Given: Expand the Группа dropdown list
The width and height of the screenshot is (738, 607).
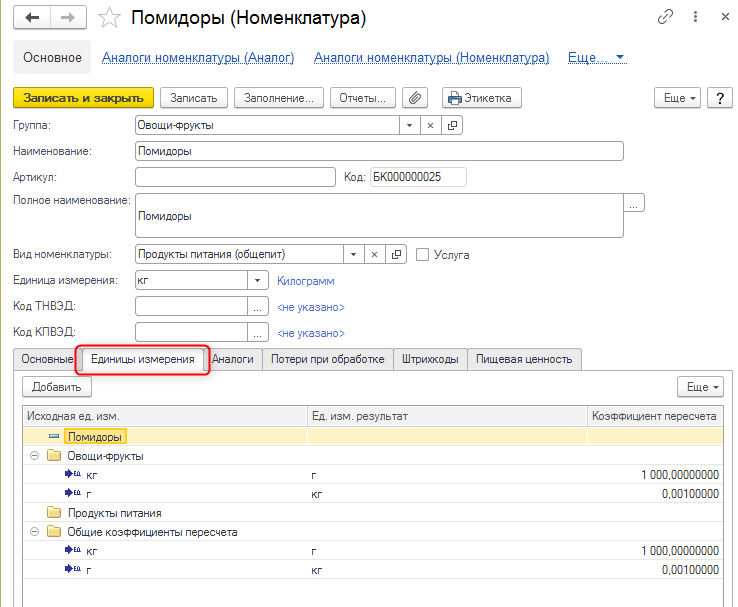Looking at the screenshot, I should tap(408, 126).
